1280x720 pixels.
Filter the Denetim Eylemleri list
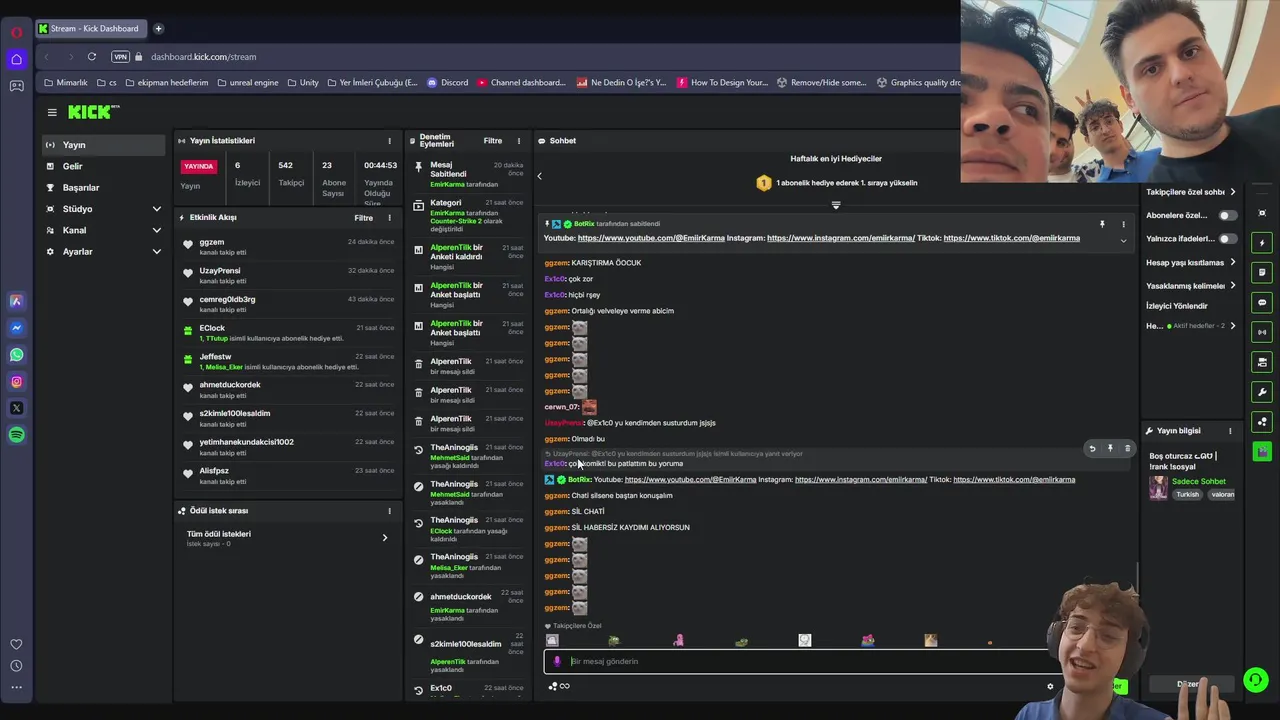(492, 141)
